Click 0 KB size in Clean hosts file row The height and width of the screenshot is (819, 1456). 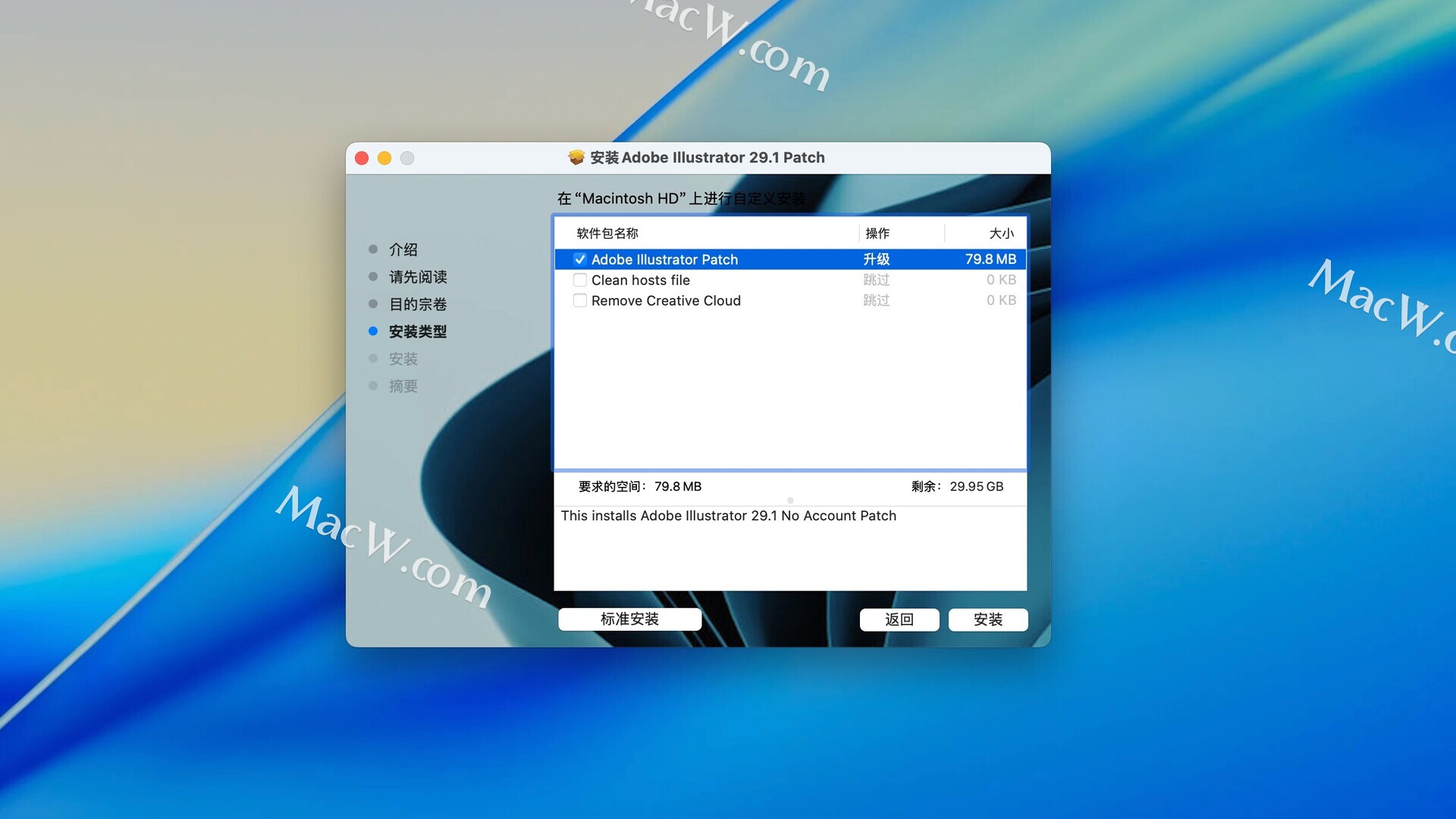(x=1001, y=280)
